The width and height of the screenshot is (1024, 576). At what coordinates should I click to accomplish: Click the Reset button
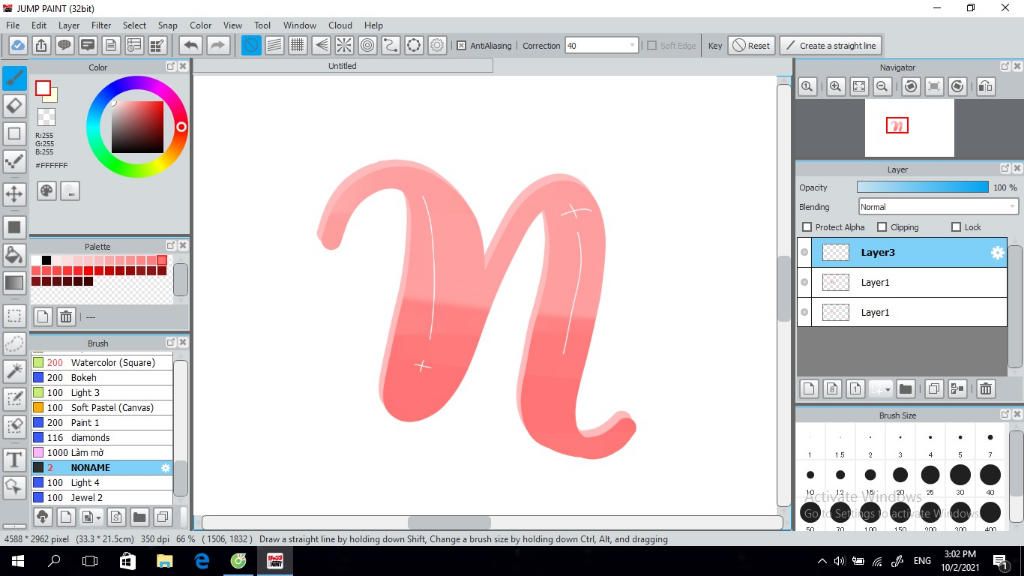(751, 46)
